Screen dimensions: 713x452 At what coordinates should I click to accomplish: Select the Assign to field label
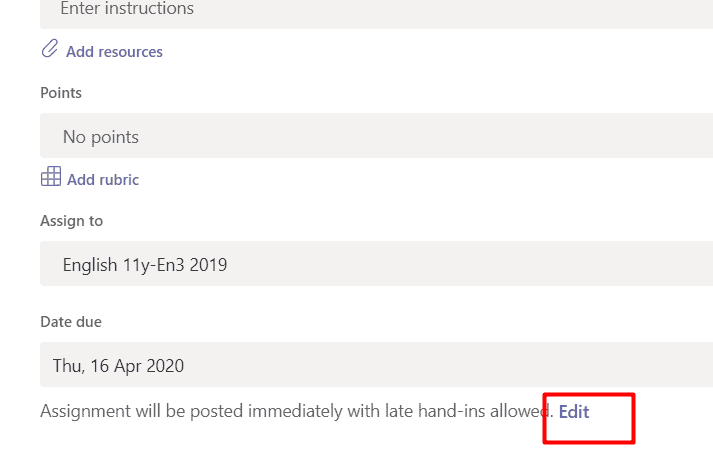point(71,221)
